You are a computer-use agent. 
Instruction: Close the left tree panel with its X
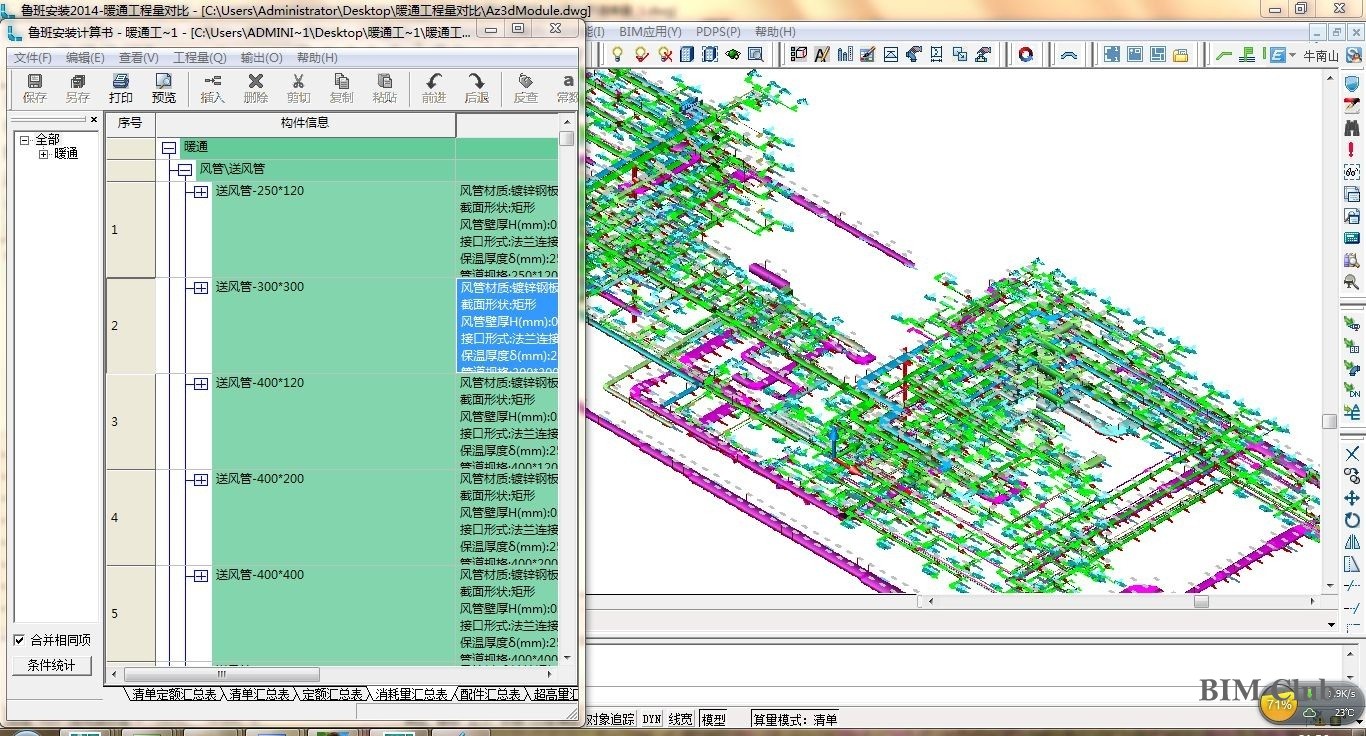tap(94, 120)
